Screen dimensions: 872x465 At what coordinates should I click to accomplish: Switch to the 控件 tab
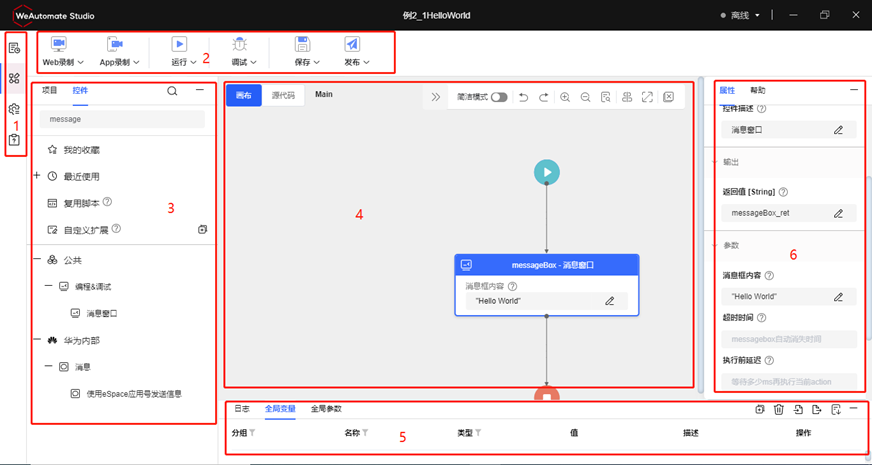point(80,90)
